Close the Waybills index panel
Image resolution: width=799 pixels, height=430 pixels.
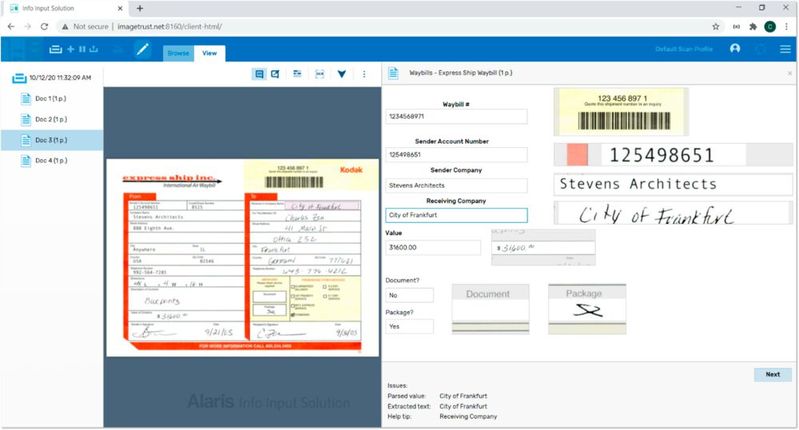(x=790, y=73)
